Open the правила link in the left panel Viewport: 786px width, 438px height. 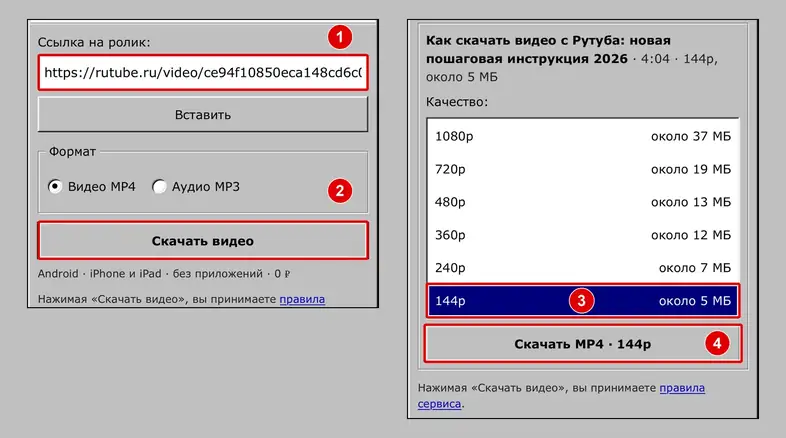point(302,299)
